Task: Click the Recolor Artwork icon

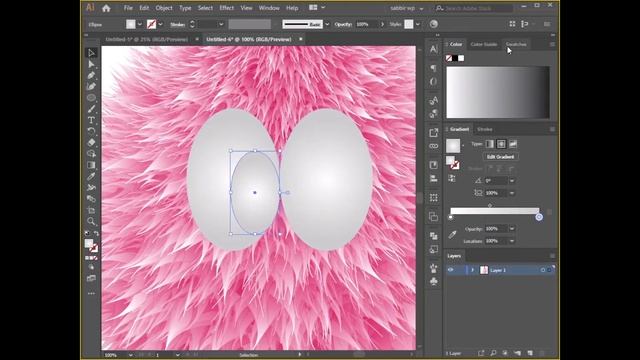Action: click(433, 24)
